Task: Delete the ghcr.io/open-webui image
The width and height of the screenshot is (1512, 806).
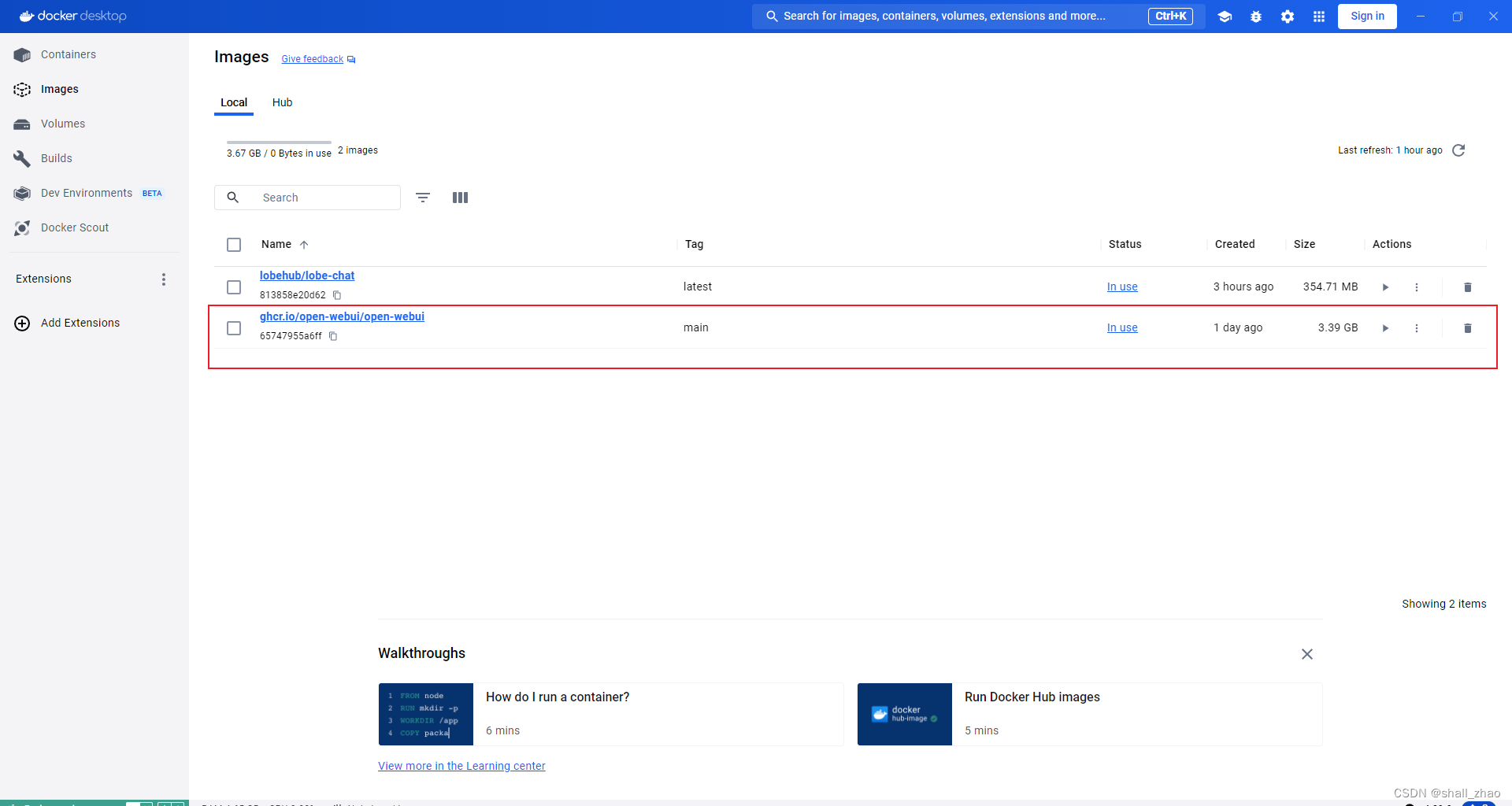Action: [x=1467, y=328]
